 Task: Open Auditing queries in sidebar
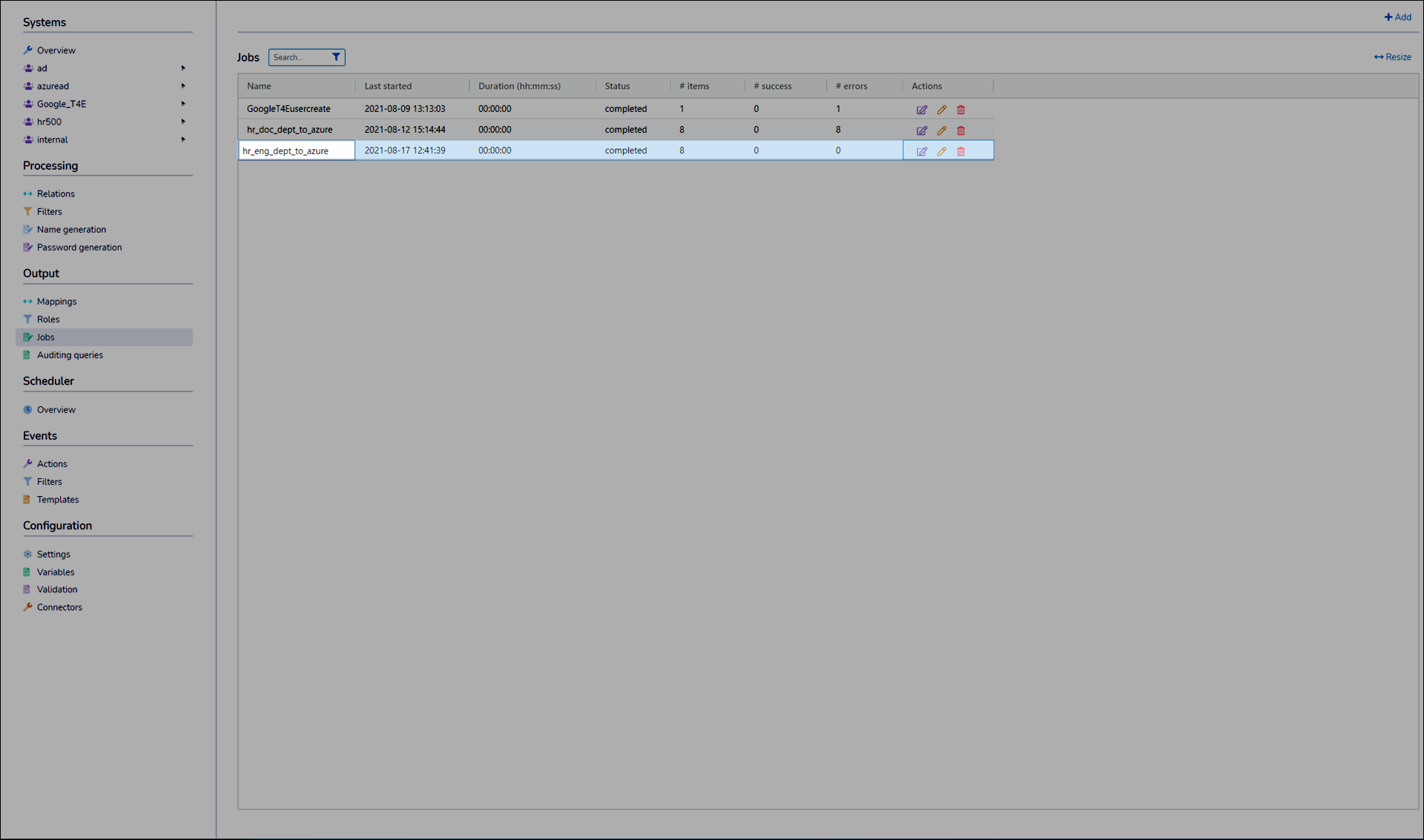click(x=70, y=355)
